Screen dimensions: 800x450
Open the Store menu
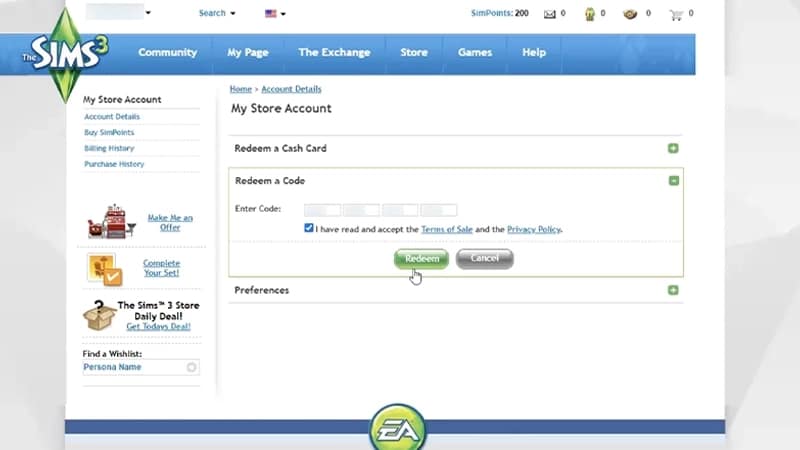414,53
